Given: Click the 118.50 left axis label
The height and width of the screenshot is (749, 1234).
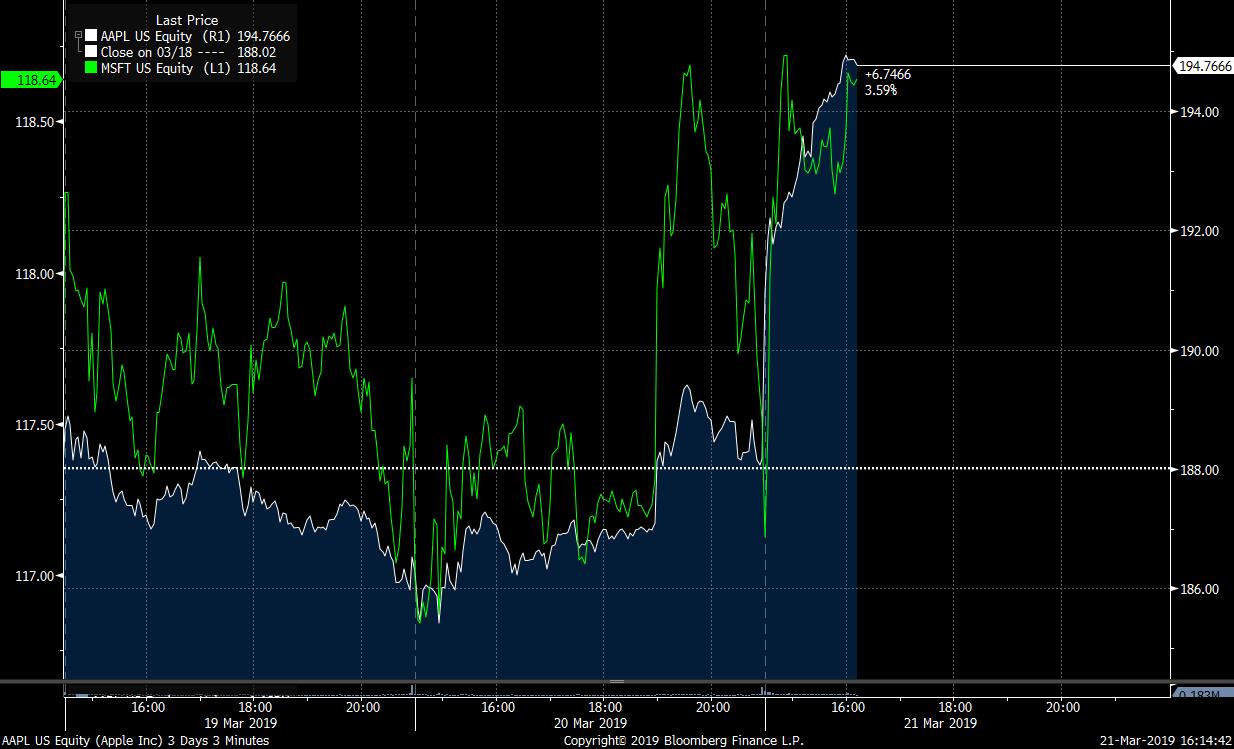Looking at the screenshot, I should tap(34, 121).
